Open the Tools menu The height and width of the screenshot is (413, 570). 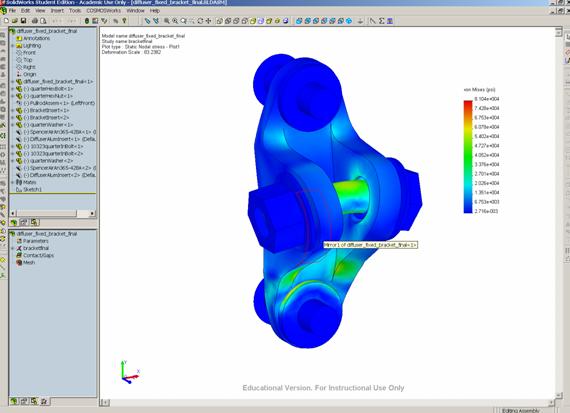[x=75, y=11]
